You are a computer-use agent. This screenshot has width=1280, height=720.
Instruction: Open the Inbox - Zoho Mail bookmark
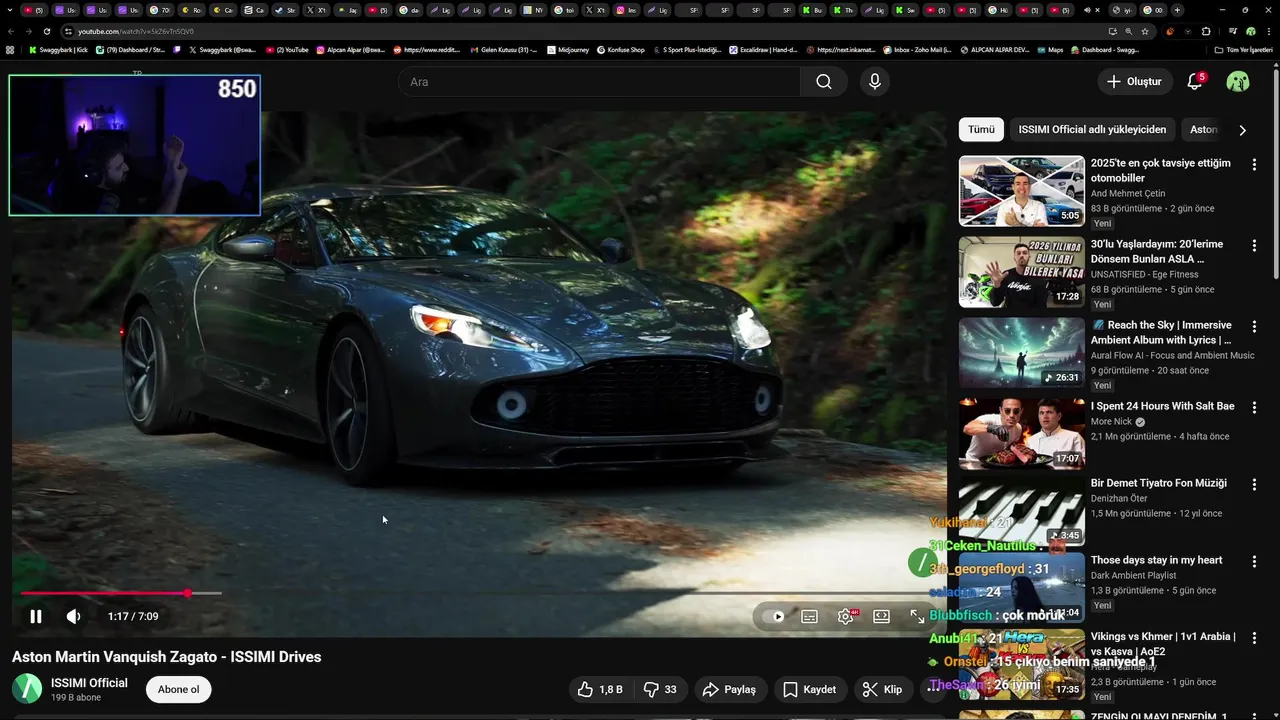[916, 49]
